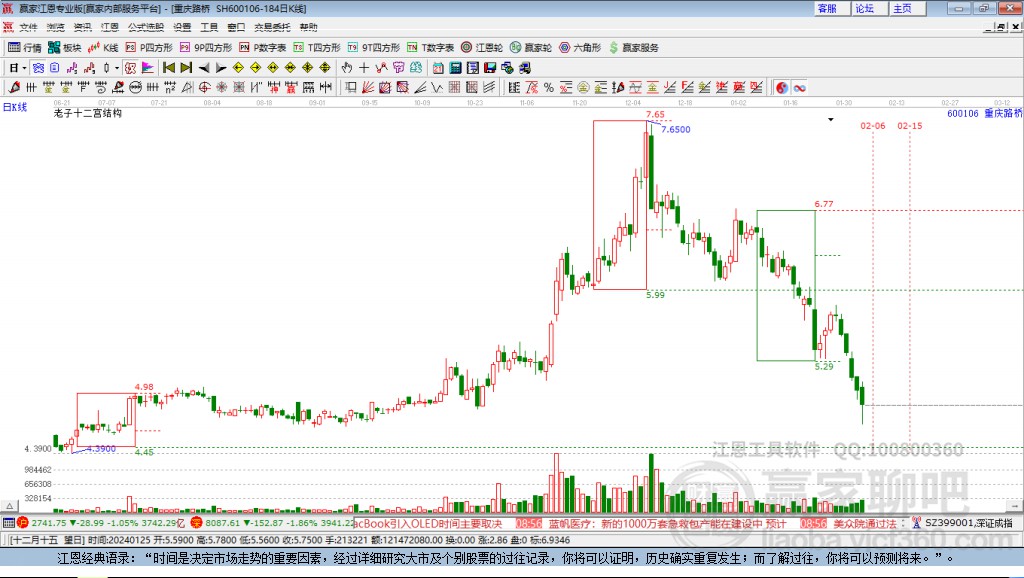The image size is (1024, 578).
Task: Click the 6.77 price level label
Action: (x=824, y=204)
